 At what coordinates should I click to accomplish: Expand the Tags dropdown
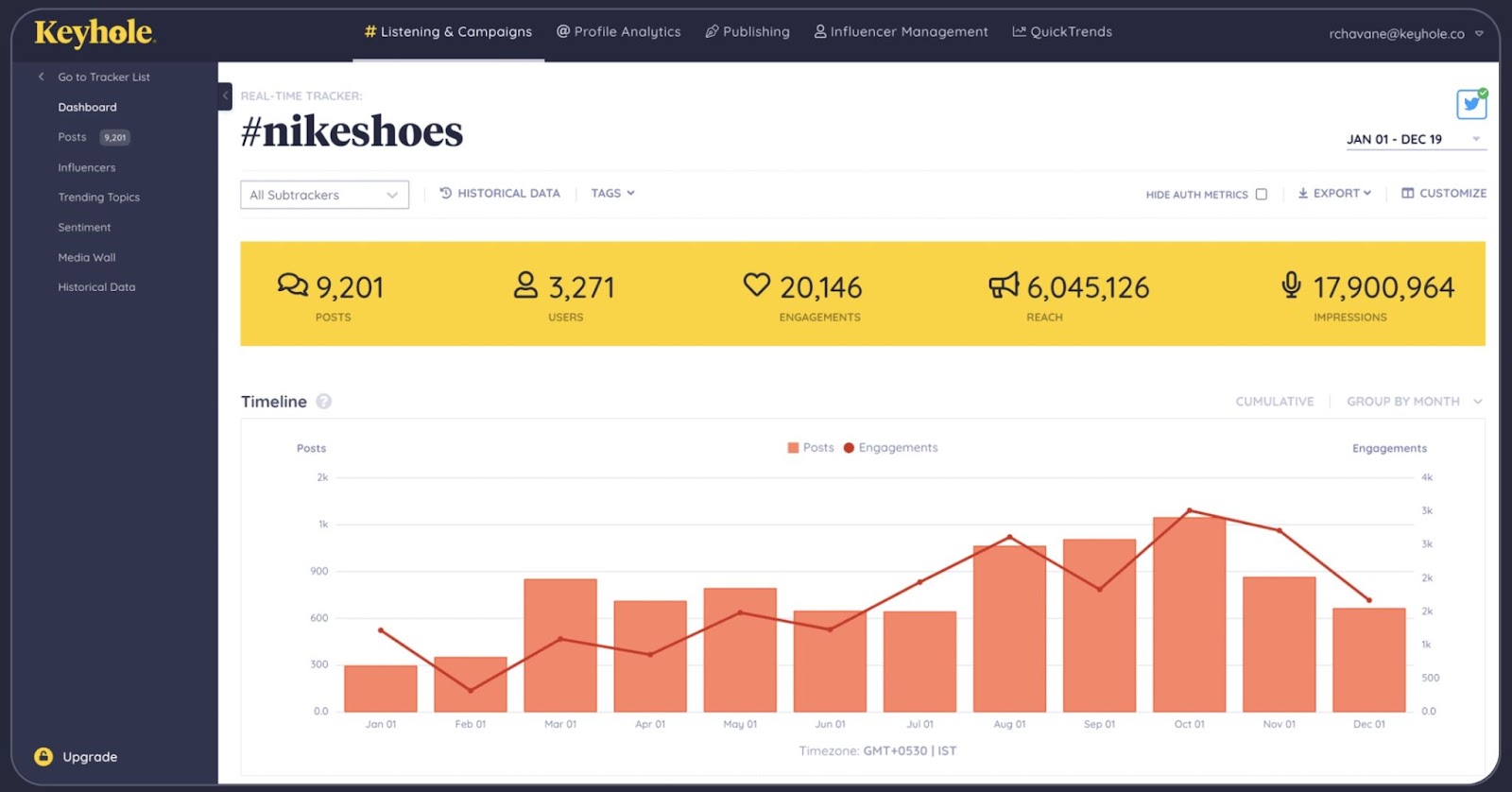[x=613, y=193]
